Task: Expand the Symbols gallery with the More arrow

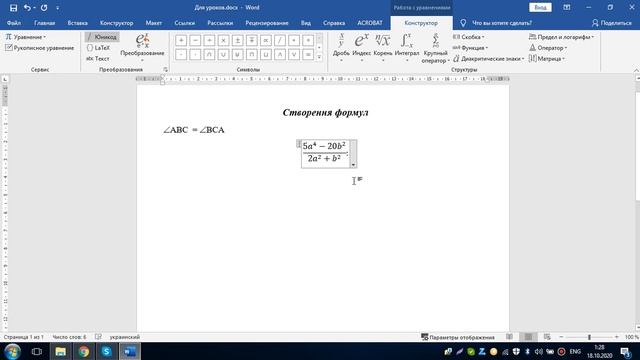Action: click(x=319, y=57)
